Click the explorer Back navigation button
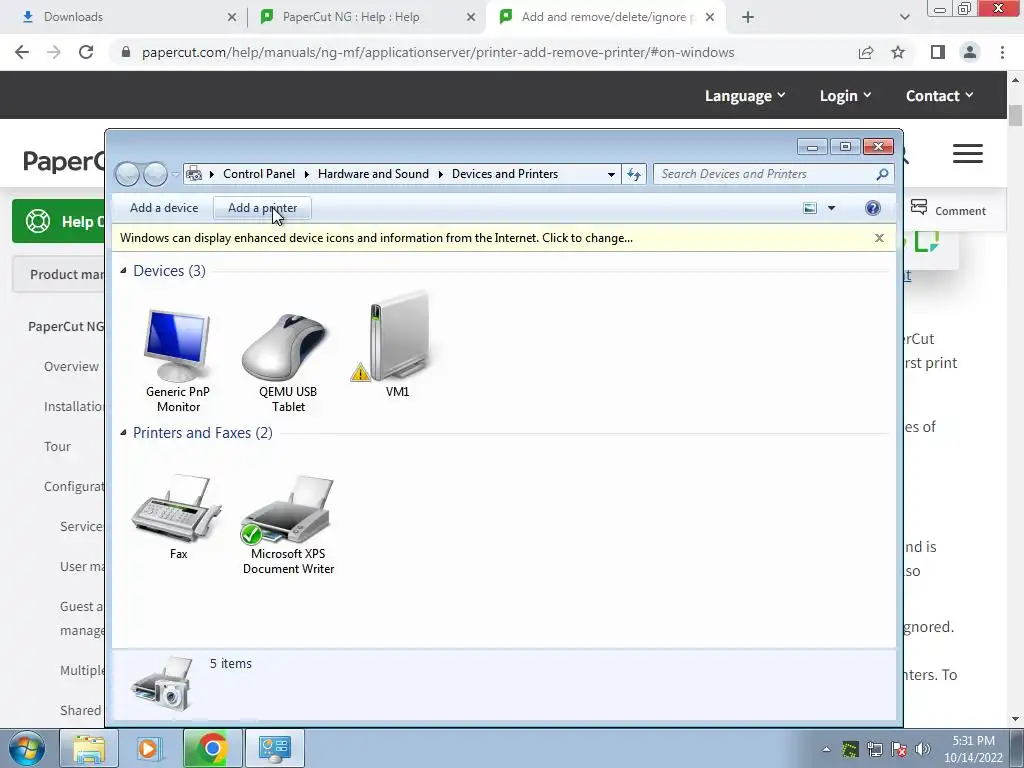The height and width of the screenshot is (768, 1024). tap(127, 174)
